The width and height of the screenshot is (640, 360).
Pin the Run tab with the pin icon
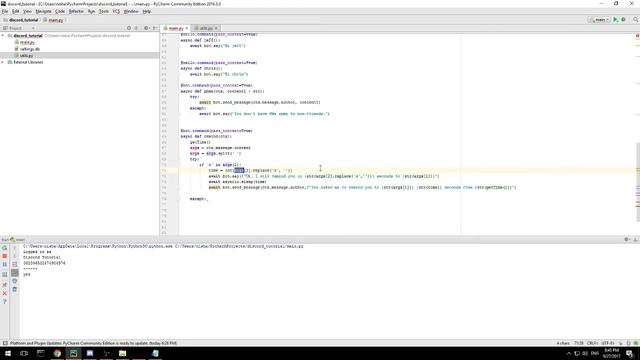(x=4, y=284)
